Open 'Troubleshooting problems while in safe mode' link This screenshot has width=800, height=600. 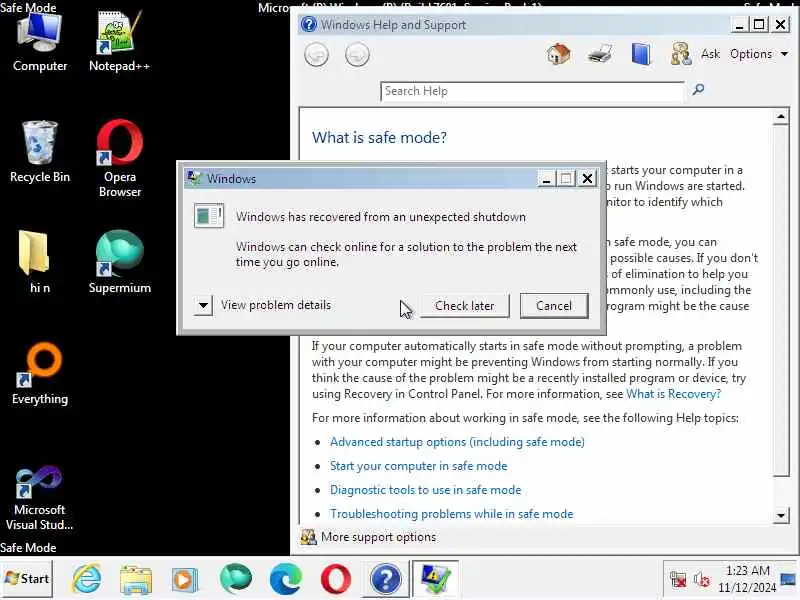click(452, 514)
